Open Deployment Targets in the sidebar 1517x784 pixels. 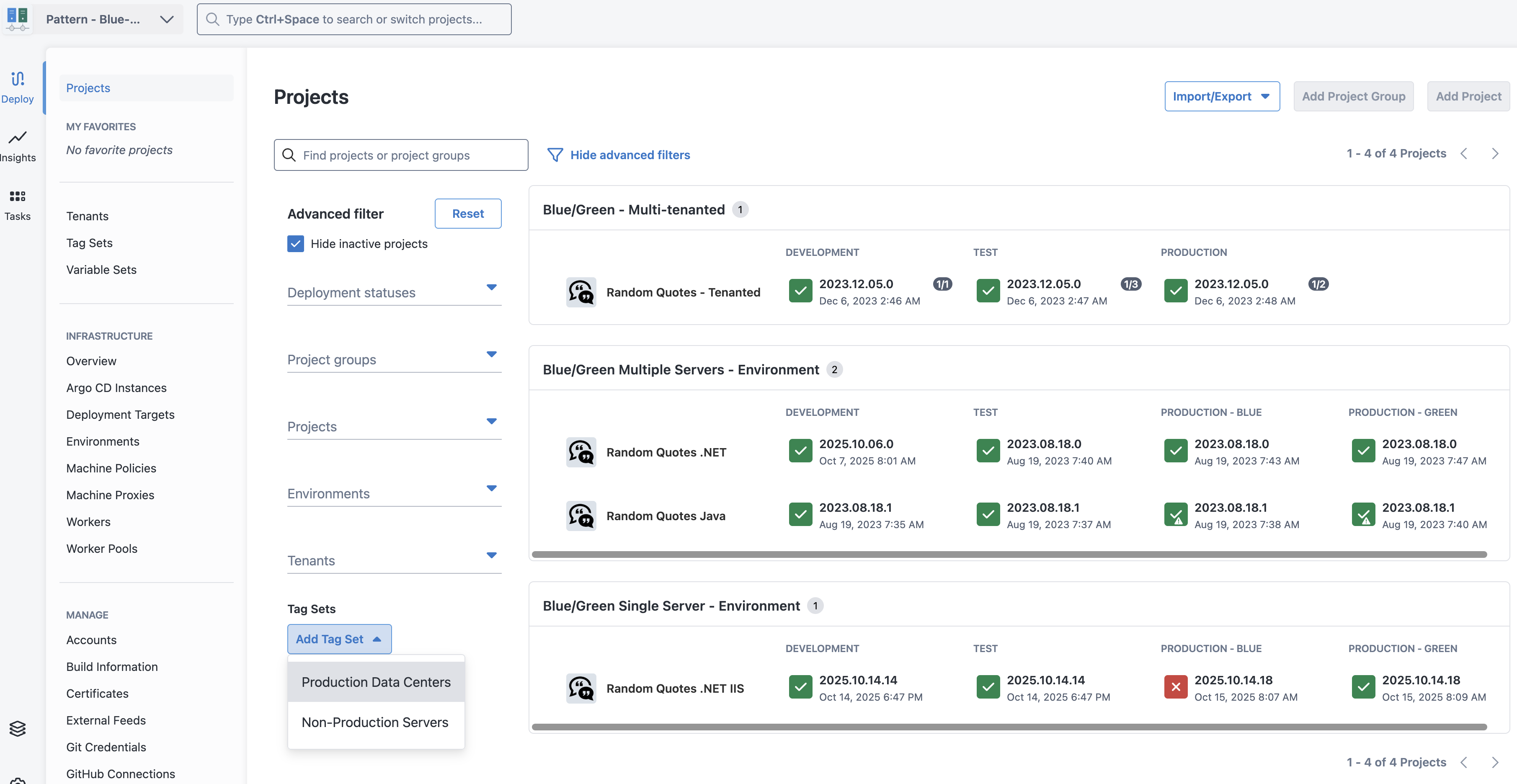coord(120,415)
